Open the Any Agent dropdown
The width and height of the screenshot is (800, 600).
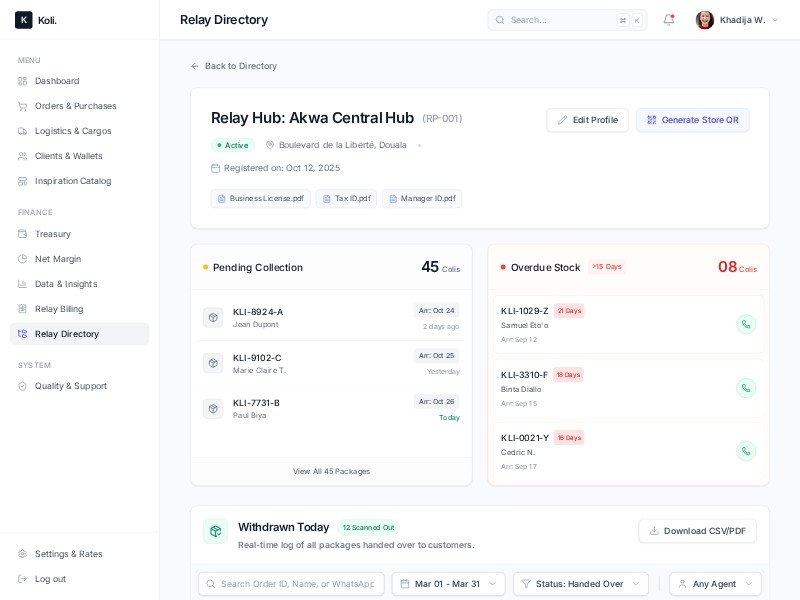pos(715,584)
